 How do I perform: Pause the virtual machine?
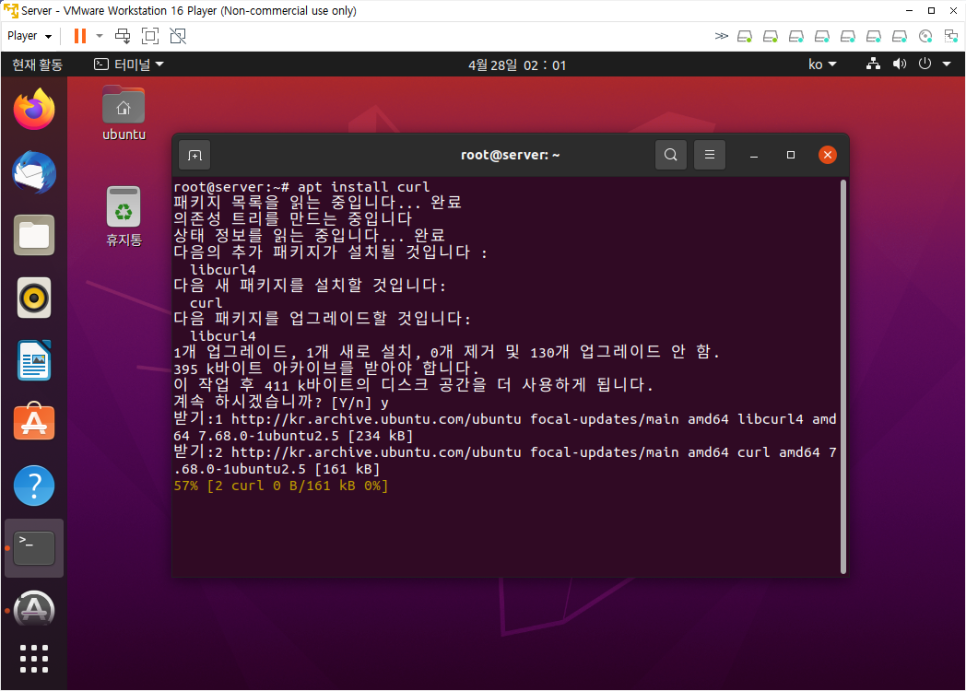point(80,36)
